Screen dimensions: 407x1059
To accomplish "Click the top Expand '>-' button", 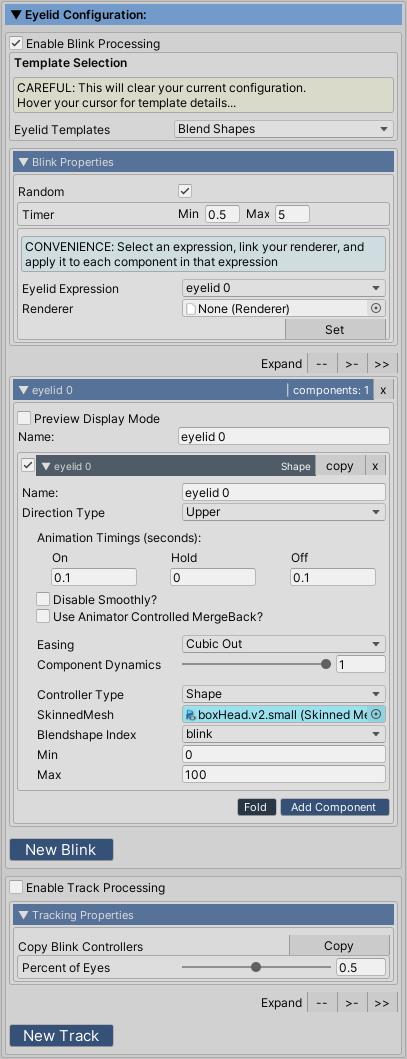I will tap(352, 364).
